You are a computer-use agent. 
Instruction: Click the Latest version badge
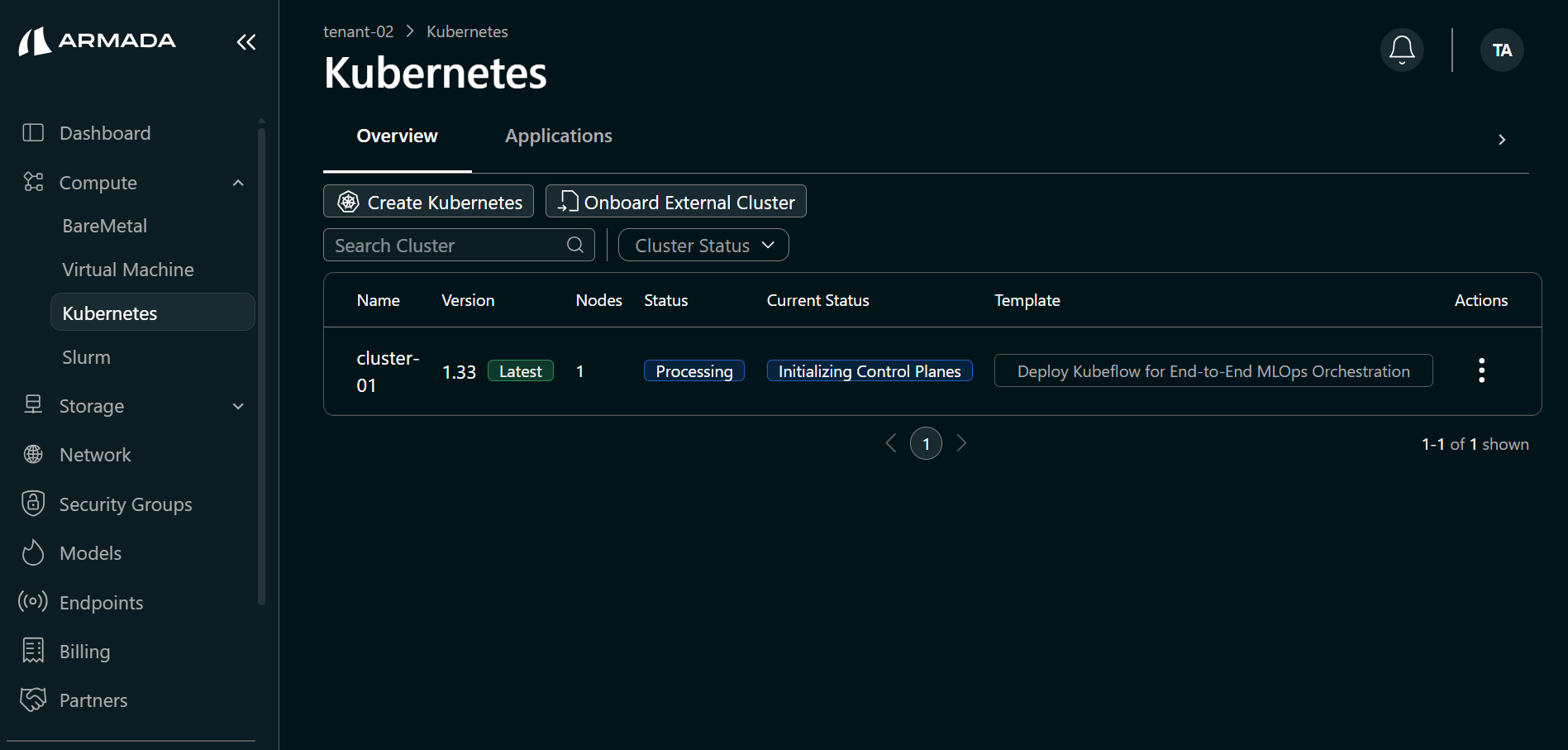pos(521,370)
